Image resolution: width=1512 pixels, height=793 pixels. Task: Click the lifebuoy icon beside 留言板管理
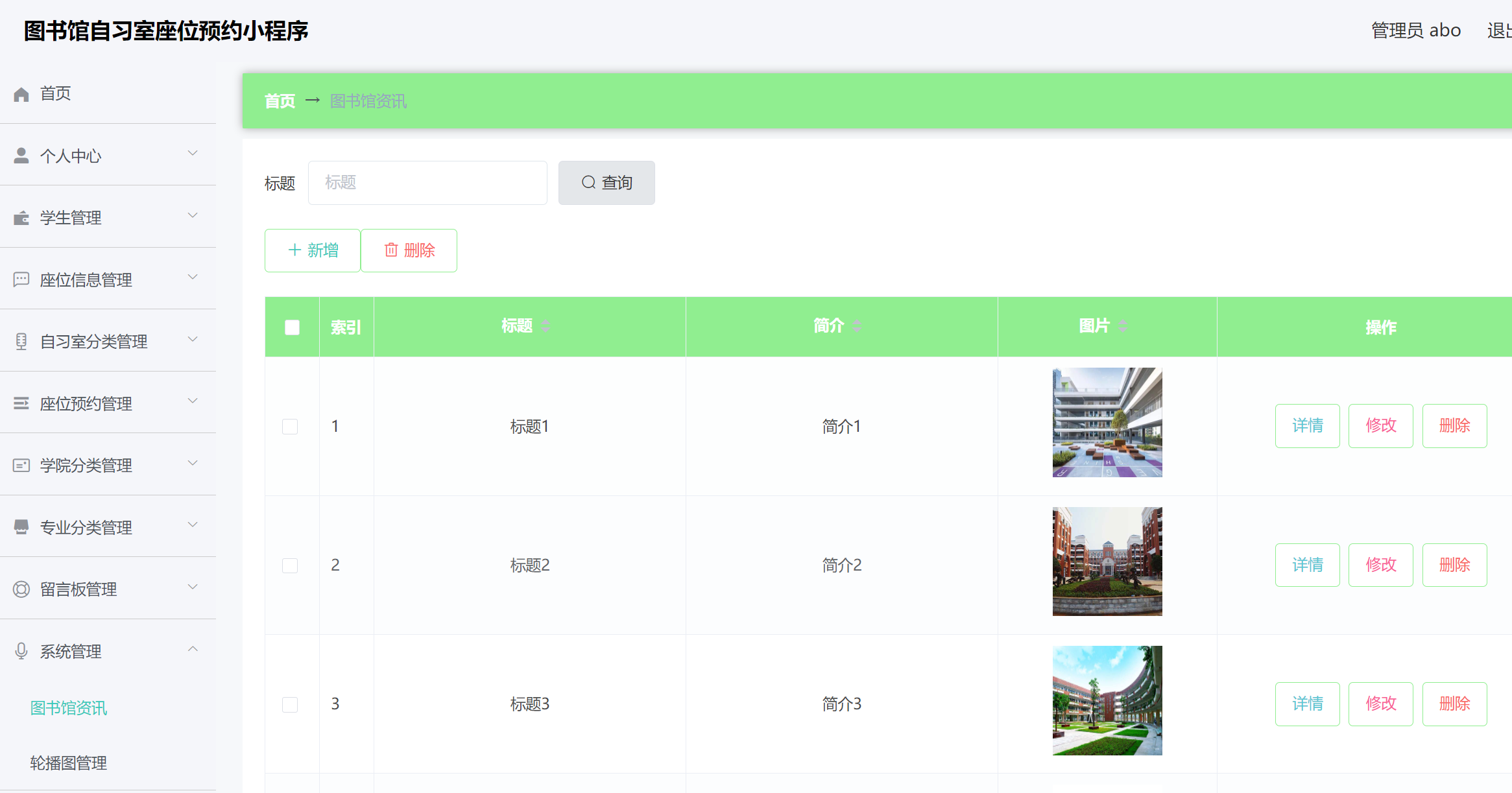[x=21, y=589]
